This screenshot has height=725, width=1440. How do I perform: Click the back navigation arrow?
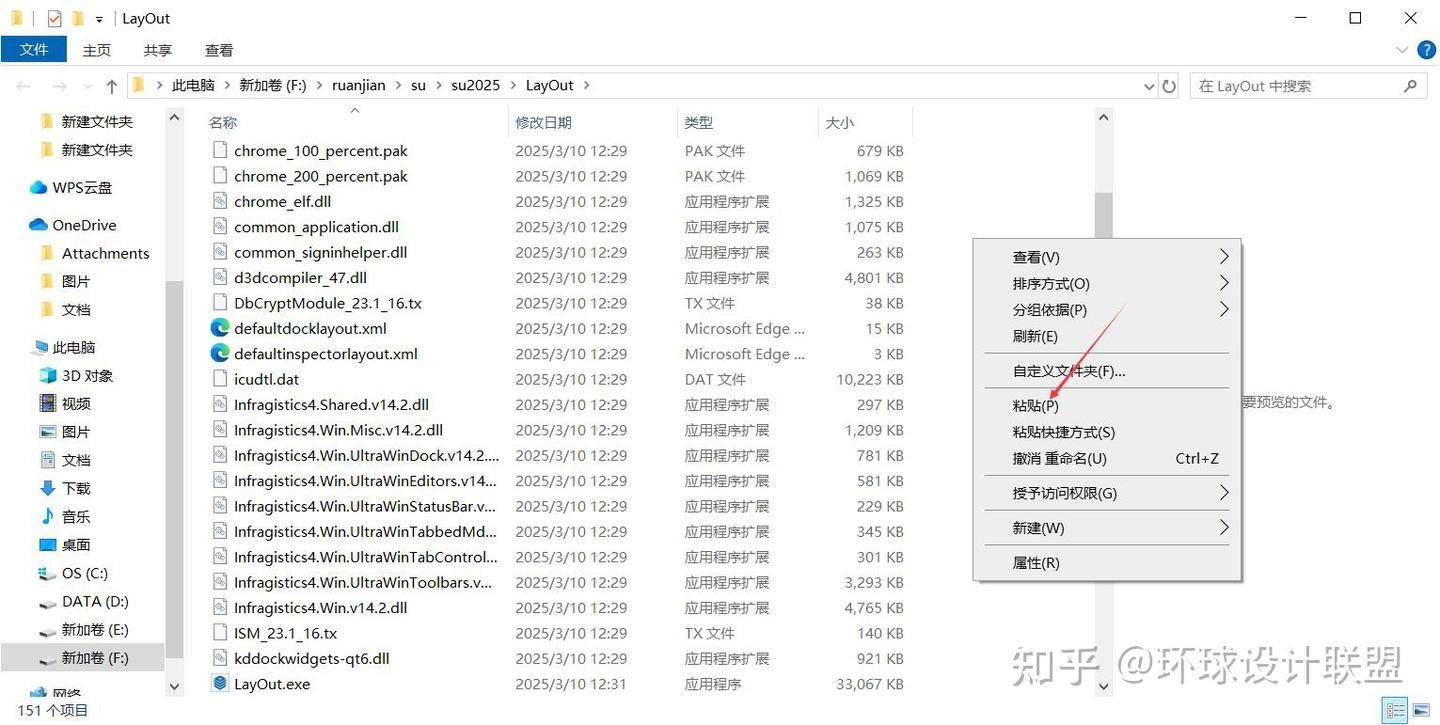(24, 85)
